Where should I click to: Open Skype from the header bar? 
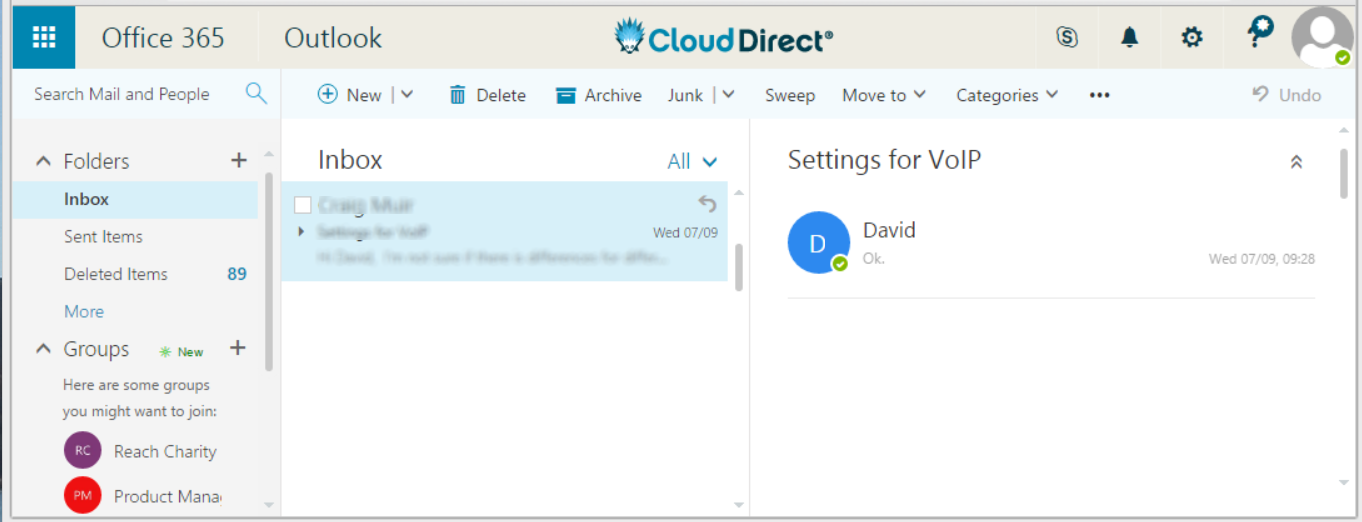(1067, 38)
